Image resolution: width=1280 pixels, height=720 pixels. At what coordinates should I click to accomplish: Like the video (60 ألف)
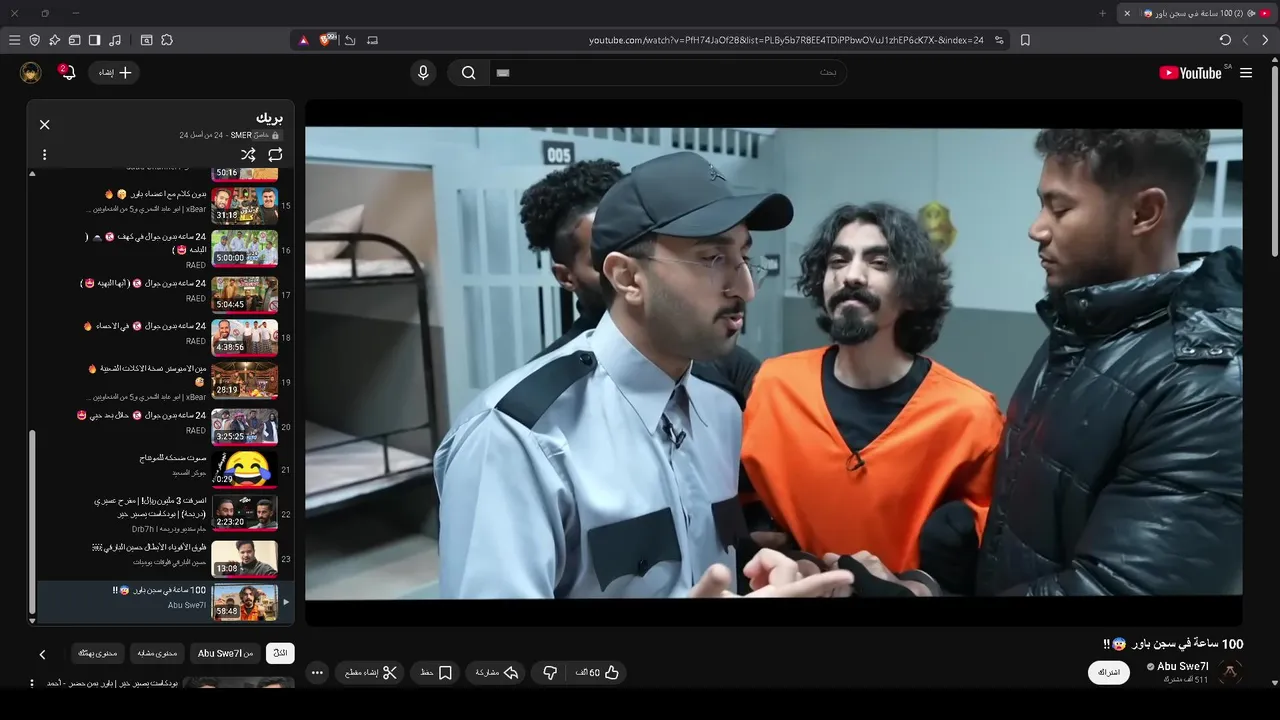tap(598, 673)
